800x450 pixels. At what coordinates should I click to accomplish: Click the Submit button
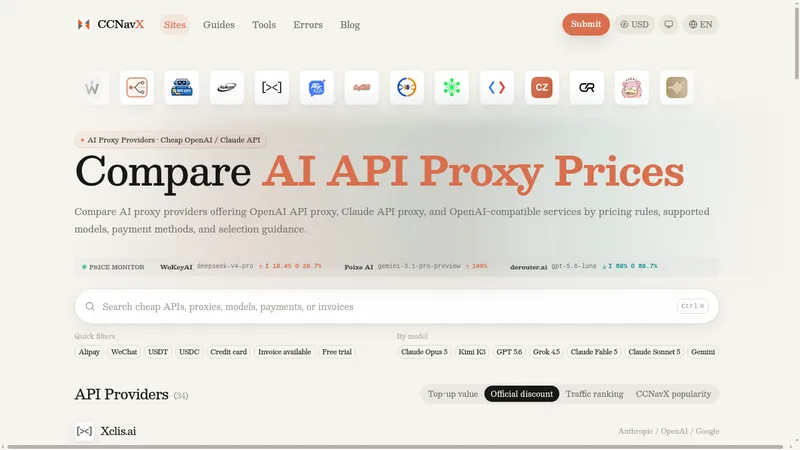tap(586, 24)
